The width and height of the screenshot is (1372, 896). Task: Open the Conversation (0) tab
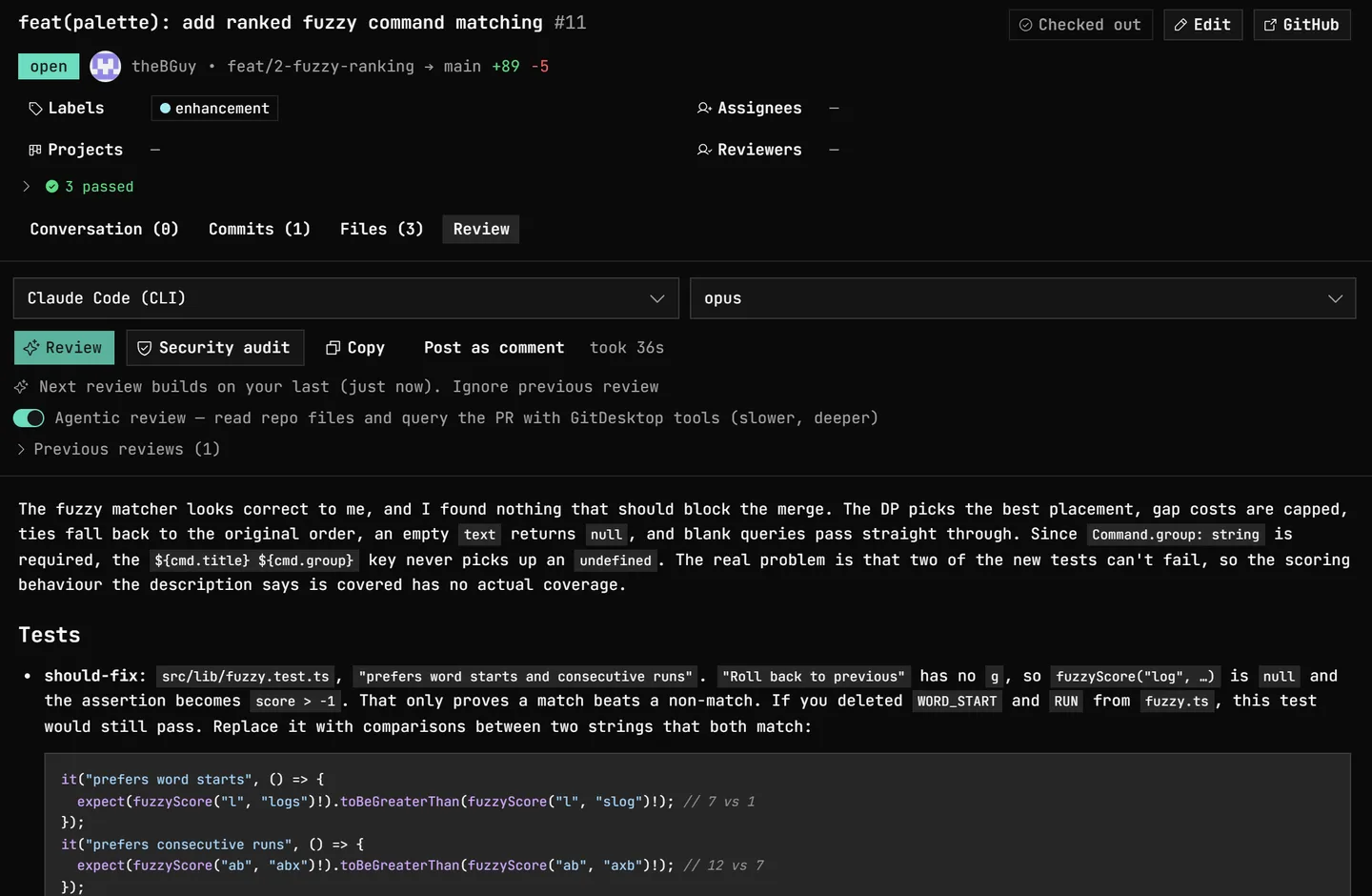tap(104, 229)
